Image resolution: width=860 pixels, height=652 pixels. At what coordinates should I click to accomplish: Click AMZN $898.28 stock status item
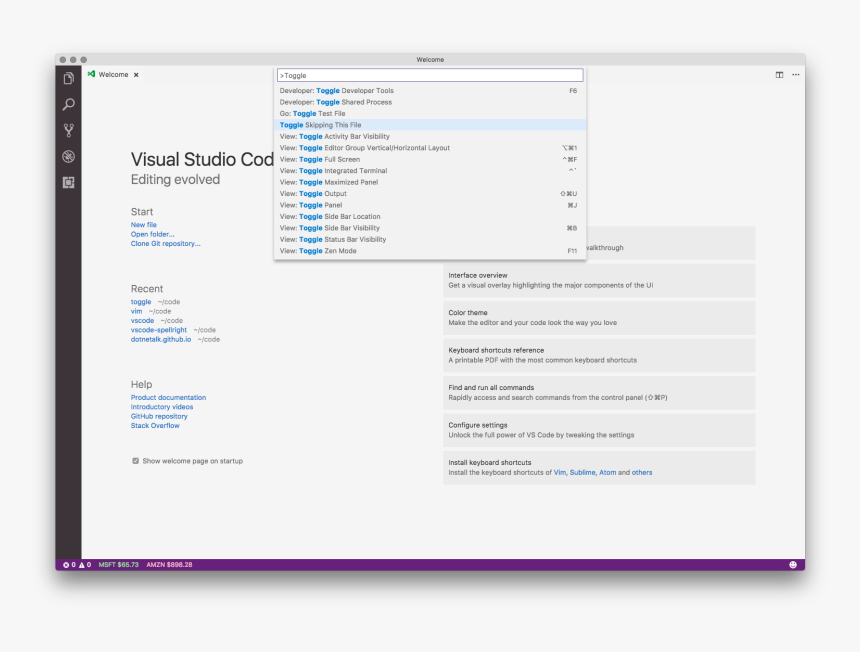point(169,565)
